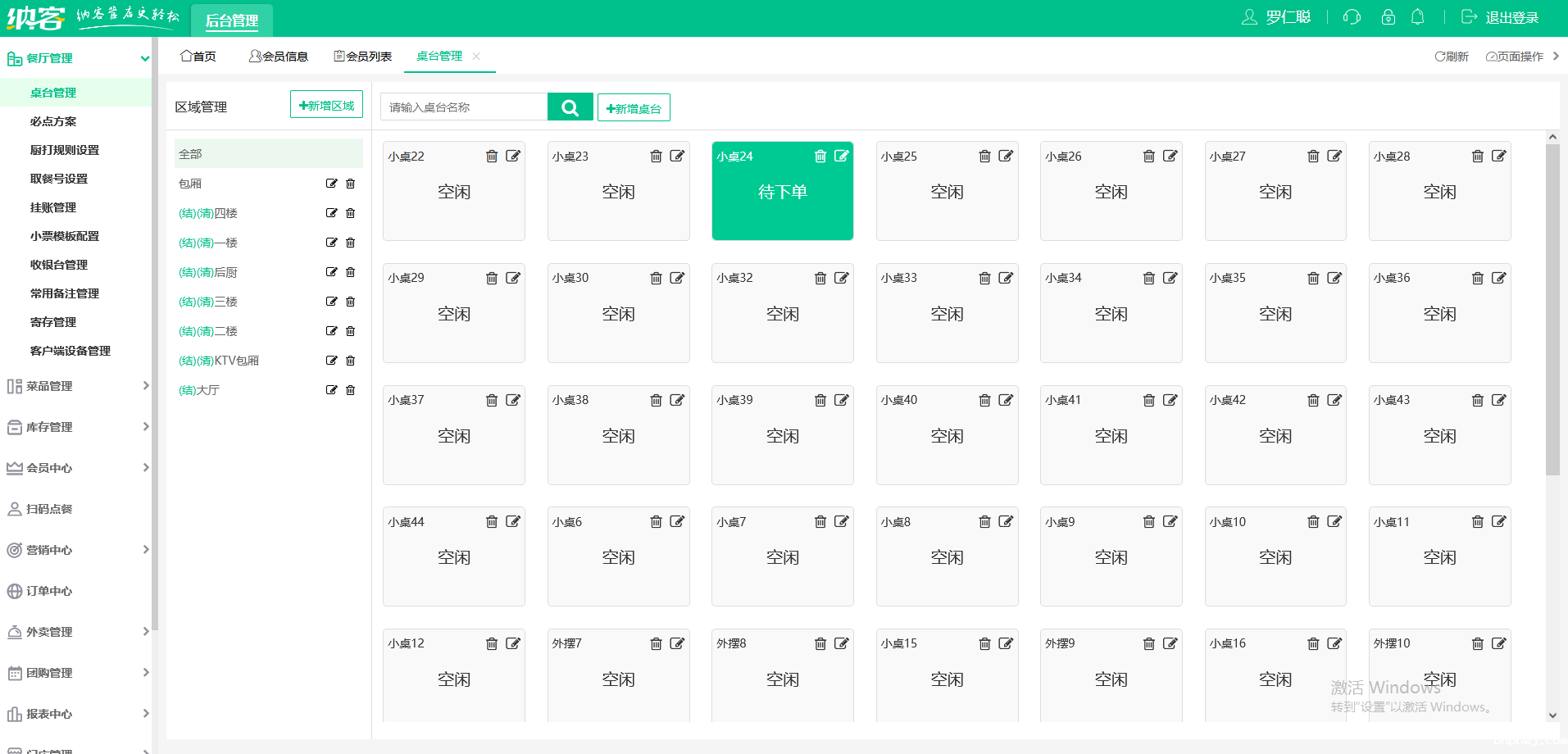Select the 全部 area filter

coord(269,154)
